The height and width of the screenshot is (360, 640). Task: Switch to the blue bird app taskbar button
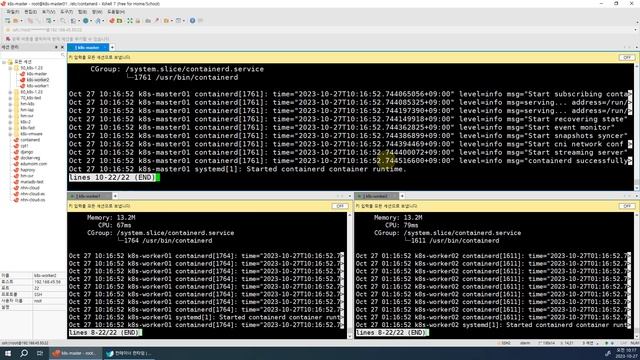[128, 353]
